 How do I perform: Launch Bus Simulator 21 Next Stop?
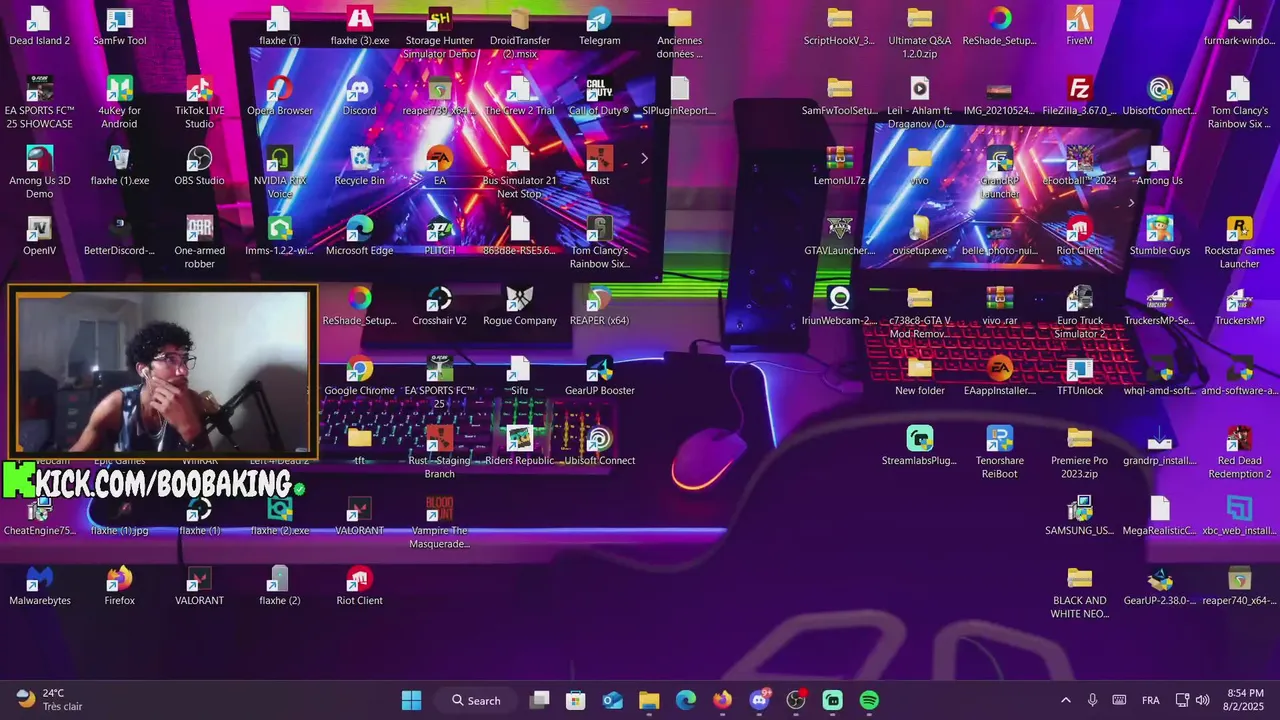(520, 173)
